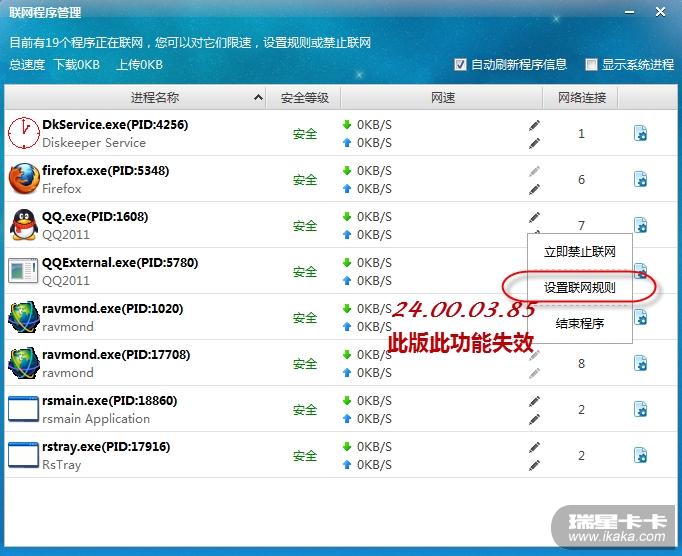Click Diskeeper Service description text
The height and width of the screenshot is (556, 682).
click(x=94, y=143)
